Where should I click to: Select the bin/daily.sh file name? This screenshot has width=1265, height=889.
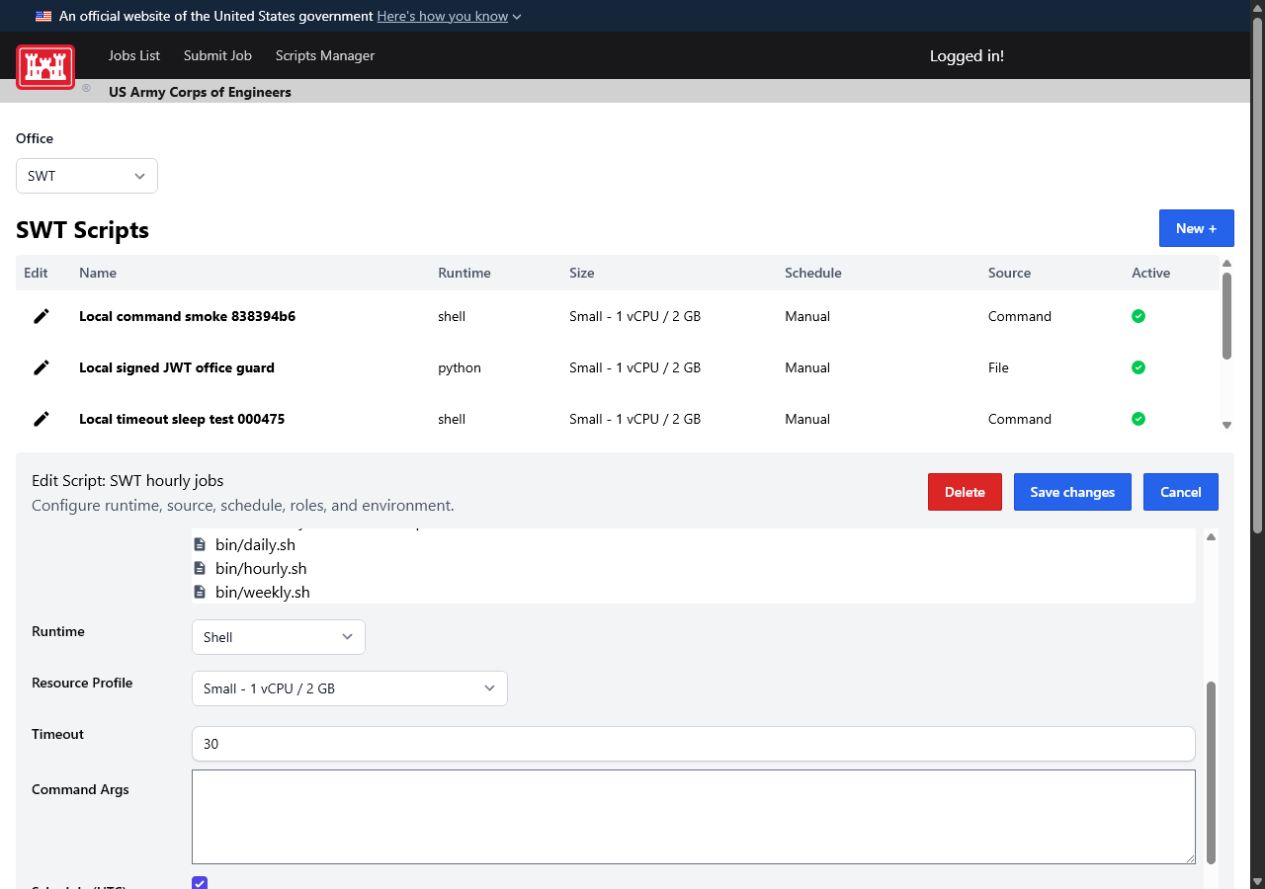(255, 545)
